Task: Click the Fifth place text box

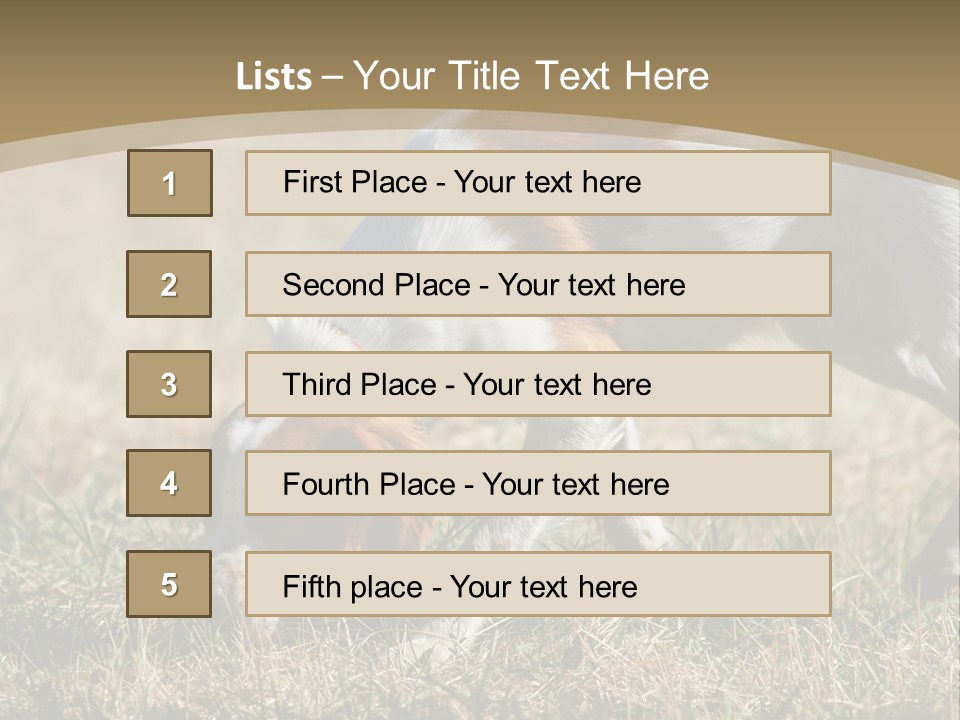Action: coord(538,584)
